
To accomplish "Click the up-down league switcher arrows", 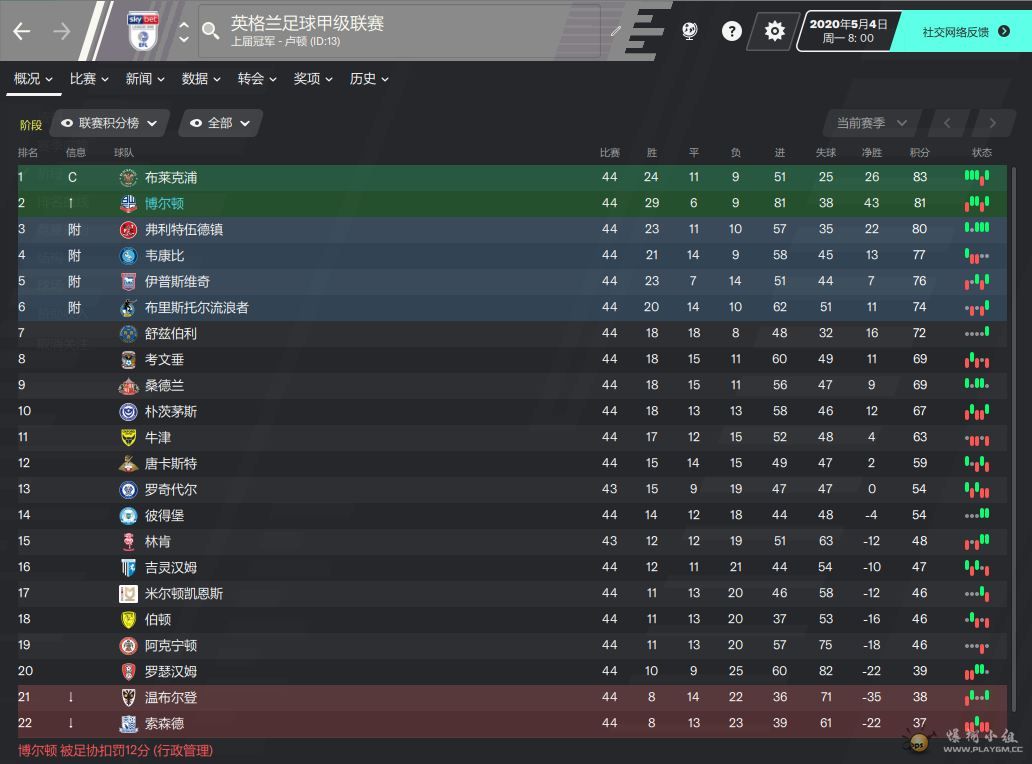I will (184, 31).
